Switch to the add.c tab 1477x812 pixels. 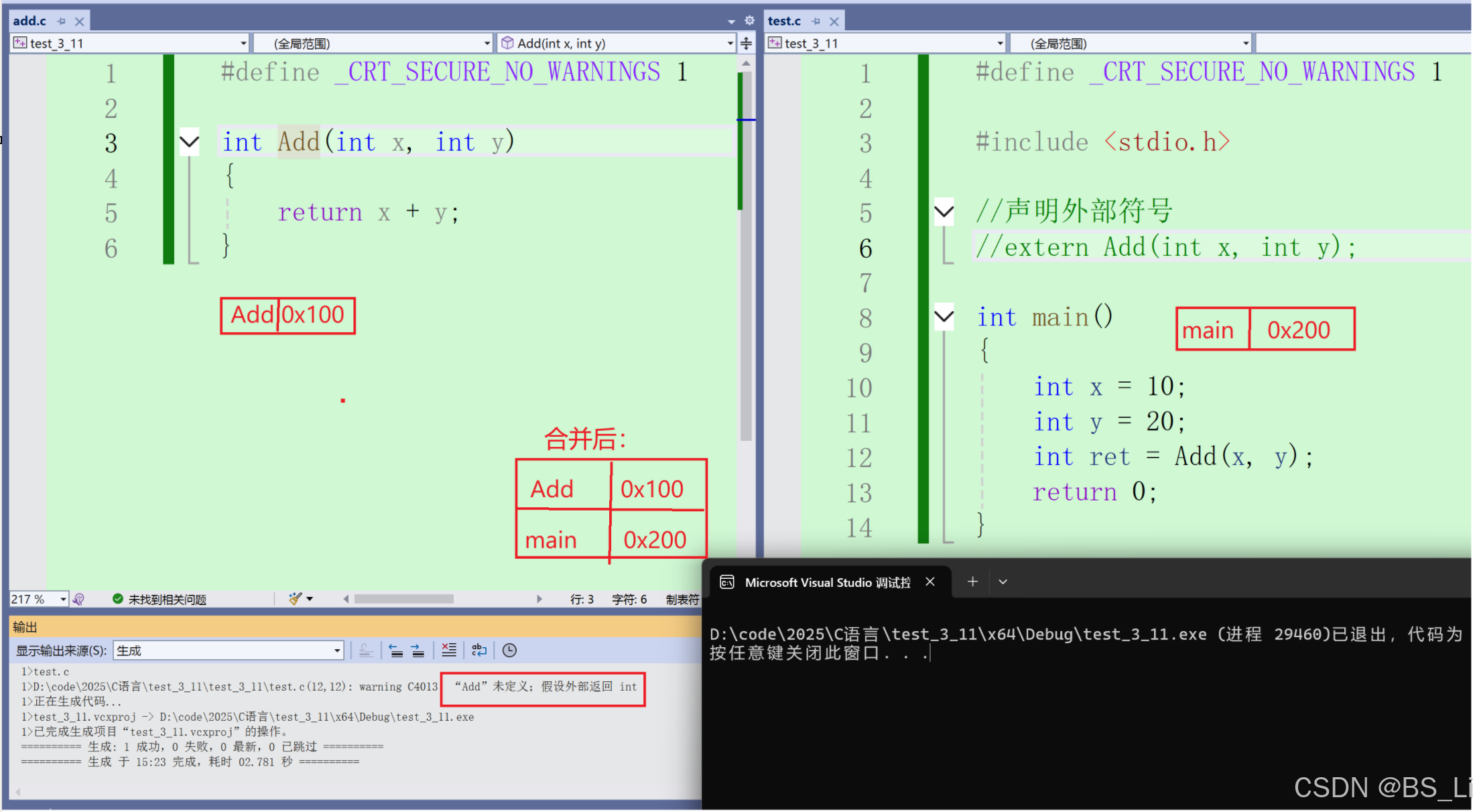point(29,21)
